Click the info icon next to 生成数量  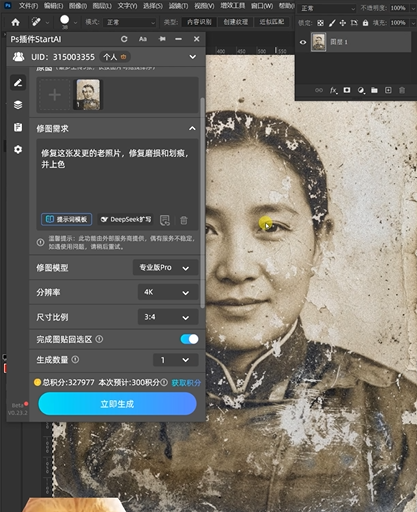tap(75, 359)
